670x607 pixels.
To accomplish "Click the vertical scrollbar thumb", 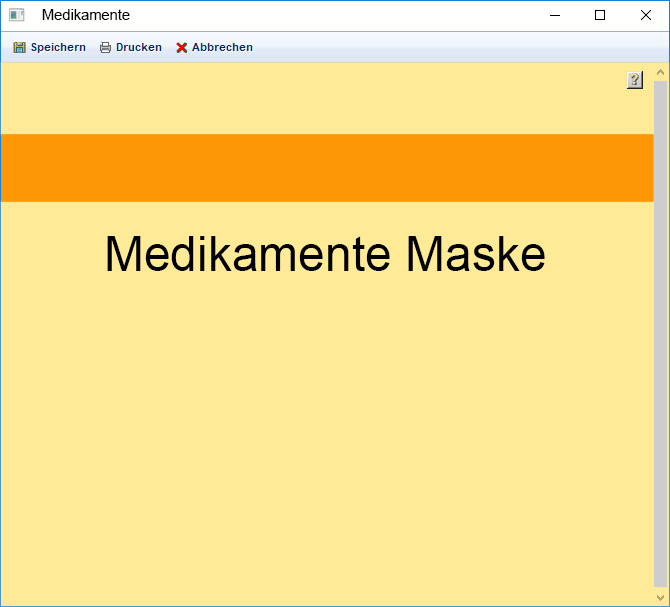I will tap(660, 330).
